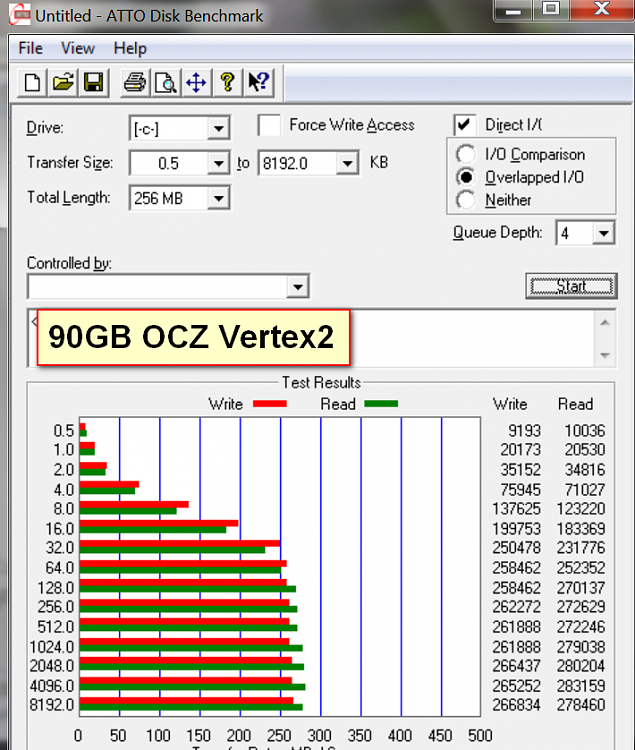635x750 pixels.
Task: Expand the Total Length 256 MB dropdown
Action: pos(218,198)
